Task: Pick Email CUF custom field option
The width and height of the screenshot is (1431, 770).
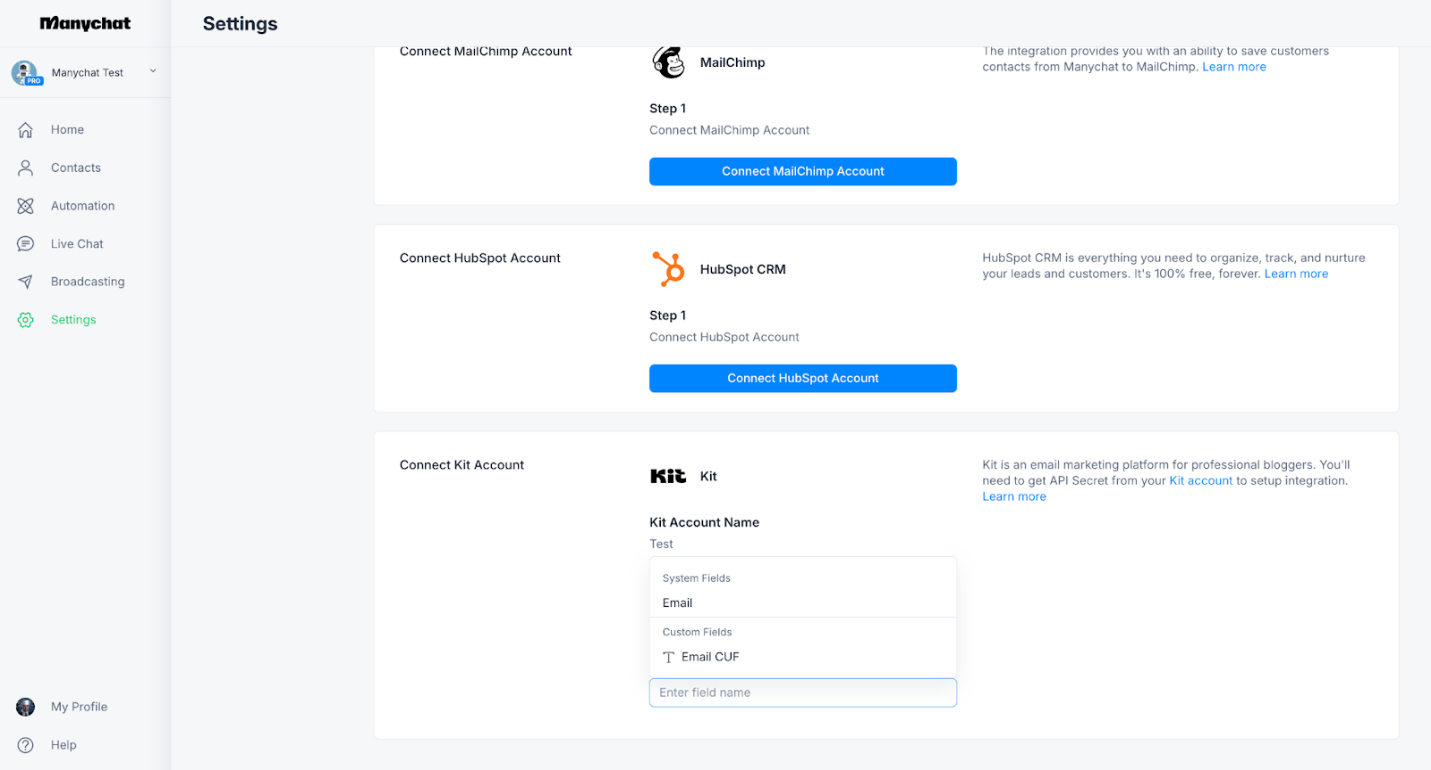Action: click(x=710, y=657)
